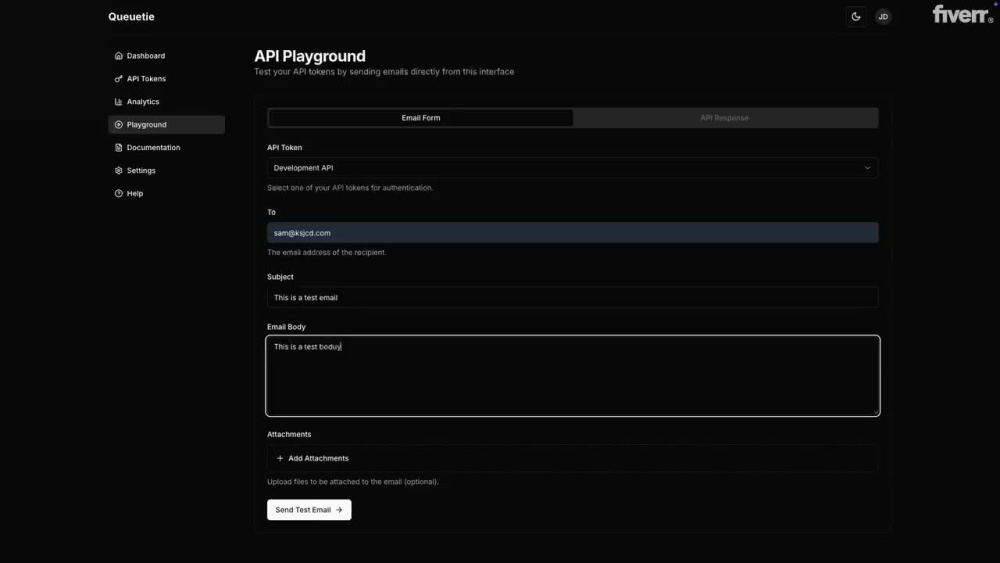This screenshot has height=563, width=1000.
Task: Open the Help page
Action: pos(166,194)
